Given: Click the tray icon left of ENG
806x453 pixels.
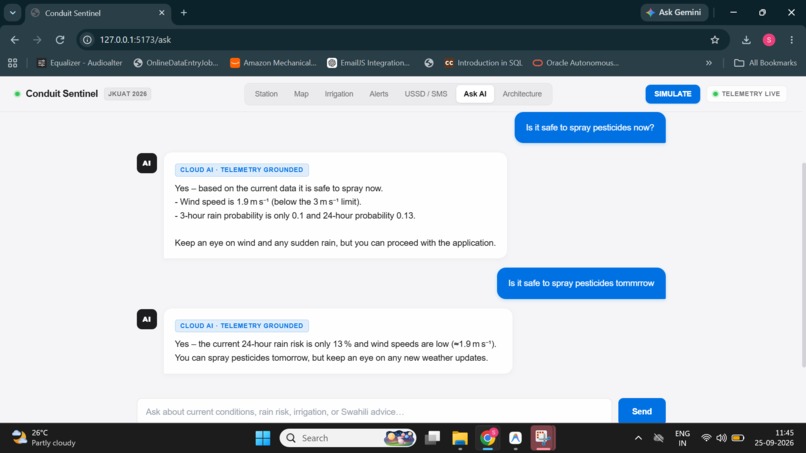Looking at the screenshot, I should [658, 438].
